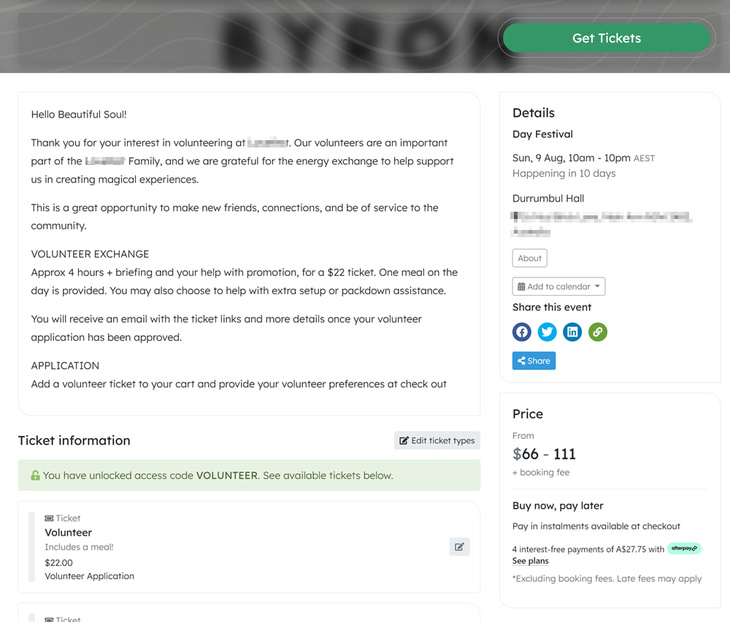Click the green unlock icon in access banner

point(35,475)
